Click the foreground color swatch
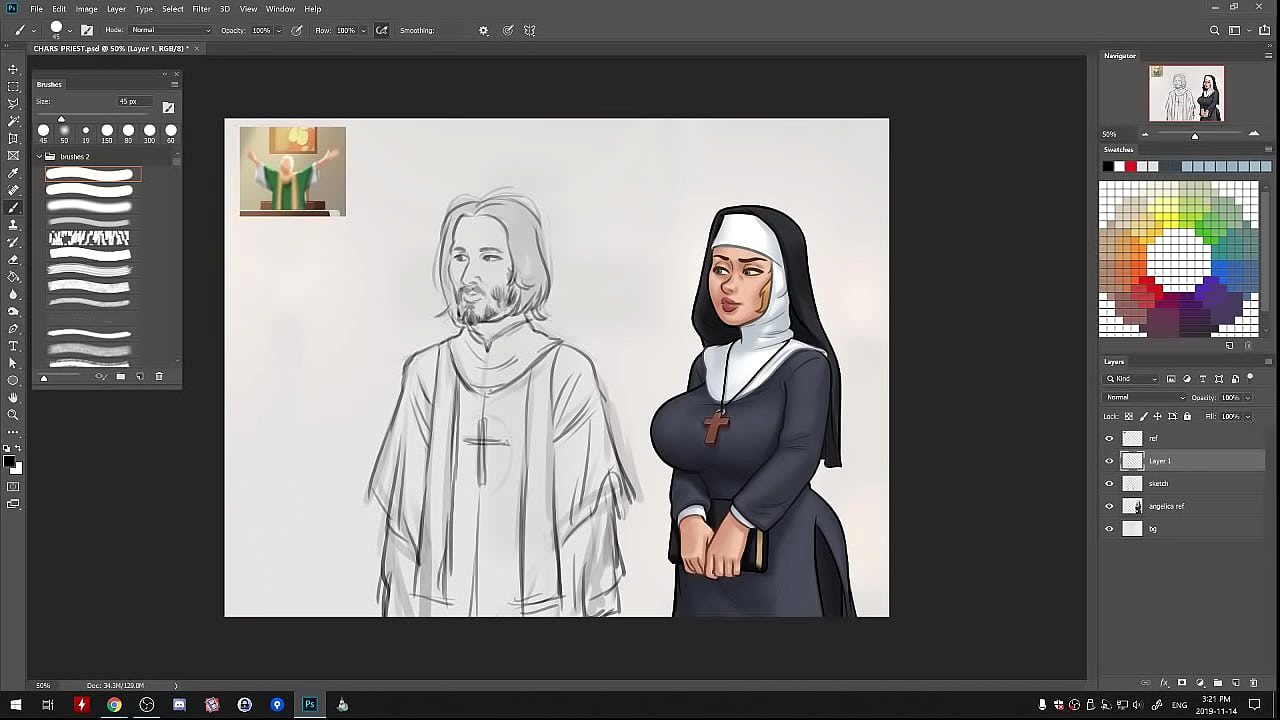The image size is (1280, 720). (x=9, y=461)
